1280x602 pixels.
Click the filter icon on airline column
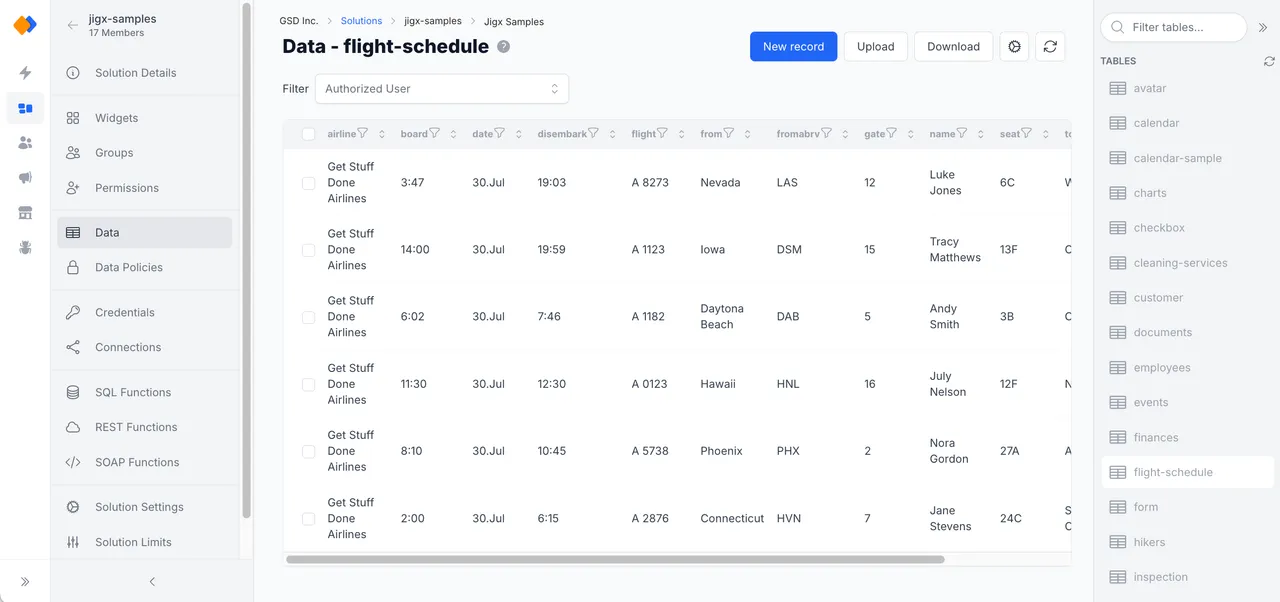363,134
